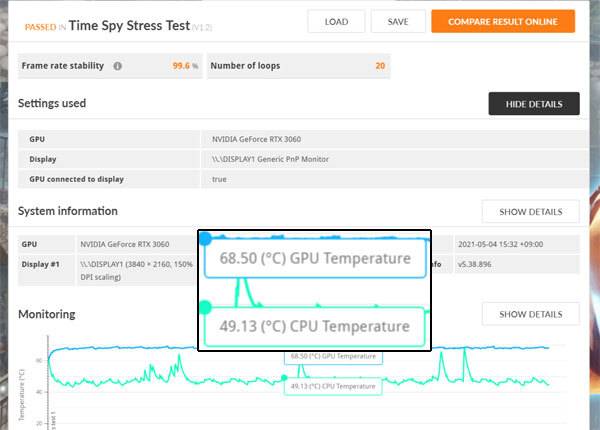
Task: Click the large 68.50 GPU Temperature label
Action: pos(308,258)
